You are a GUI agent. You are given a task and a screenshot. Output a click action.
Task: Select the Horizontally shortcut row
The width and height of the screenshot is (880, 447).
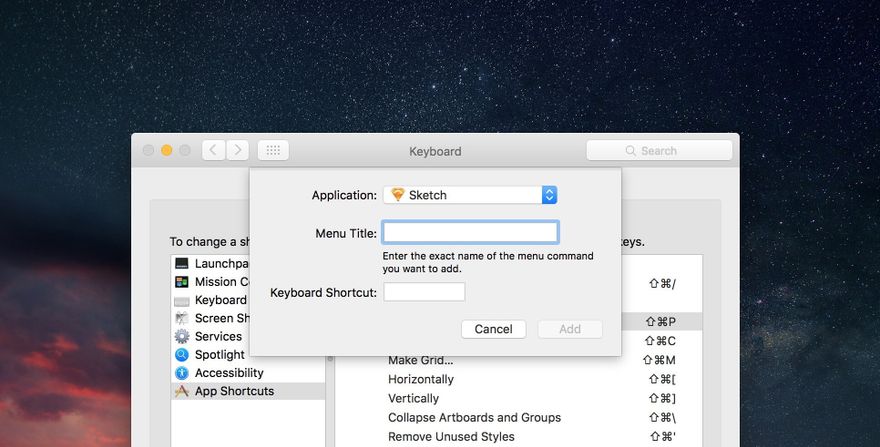click(x=519, y=379)
